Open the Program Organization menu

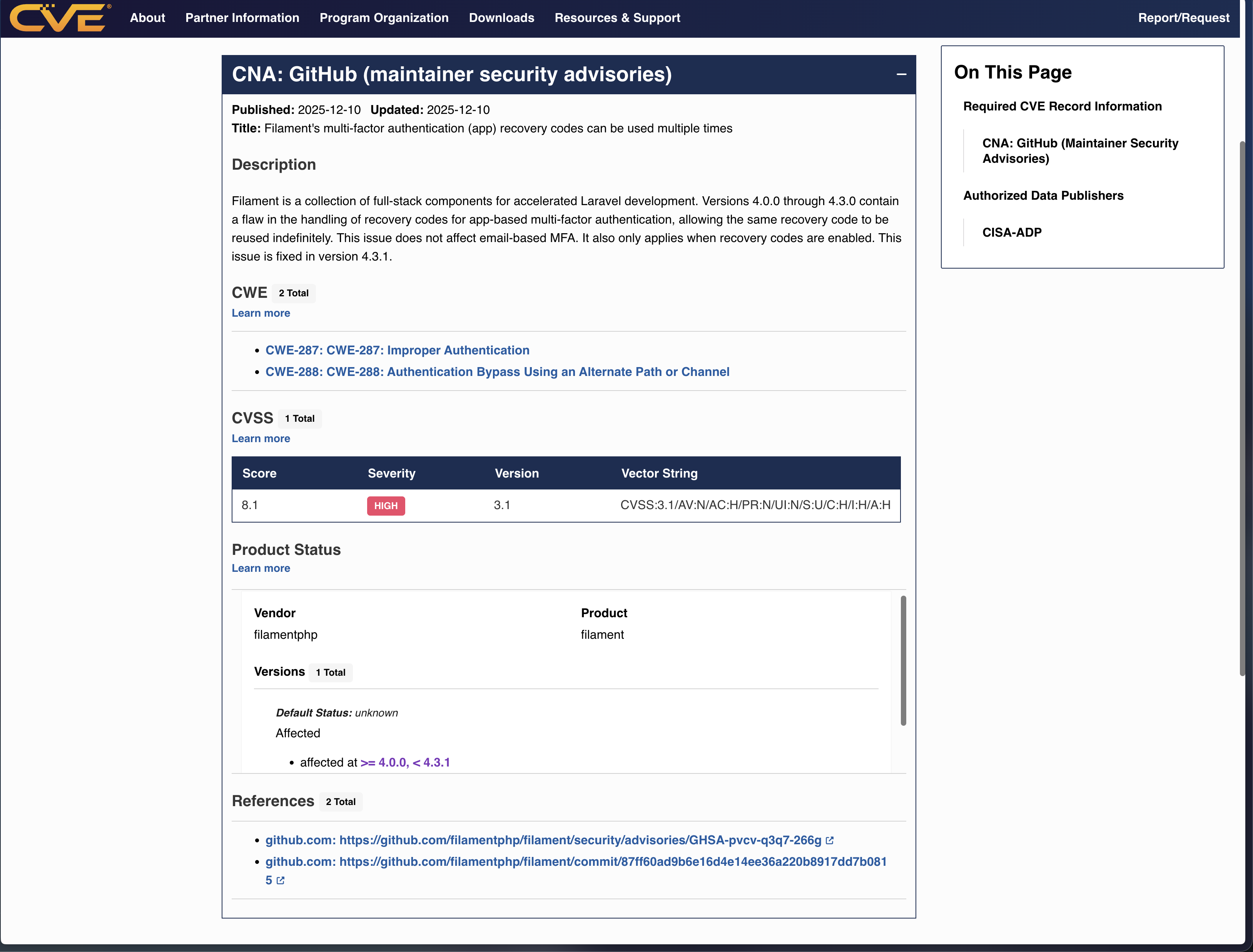pos(384,18)
